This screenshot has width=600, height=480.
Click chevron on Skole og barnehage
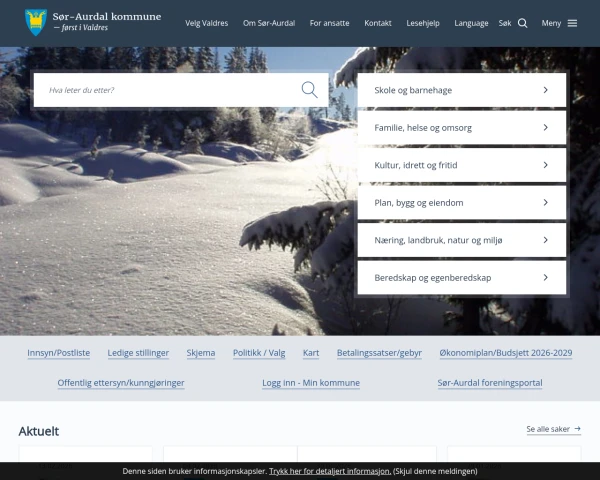point(545,90)
